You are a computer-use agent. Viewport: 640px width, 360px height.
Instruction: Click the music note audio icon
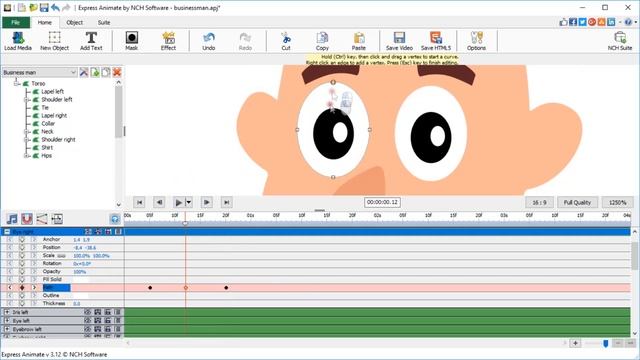(12, 219)
